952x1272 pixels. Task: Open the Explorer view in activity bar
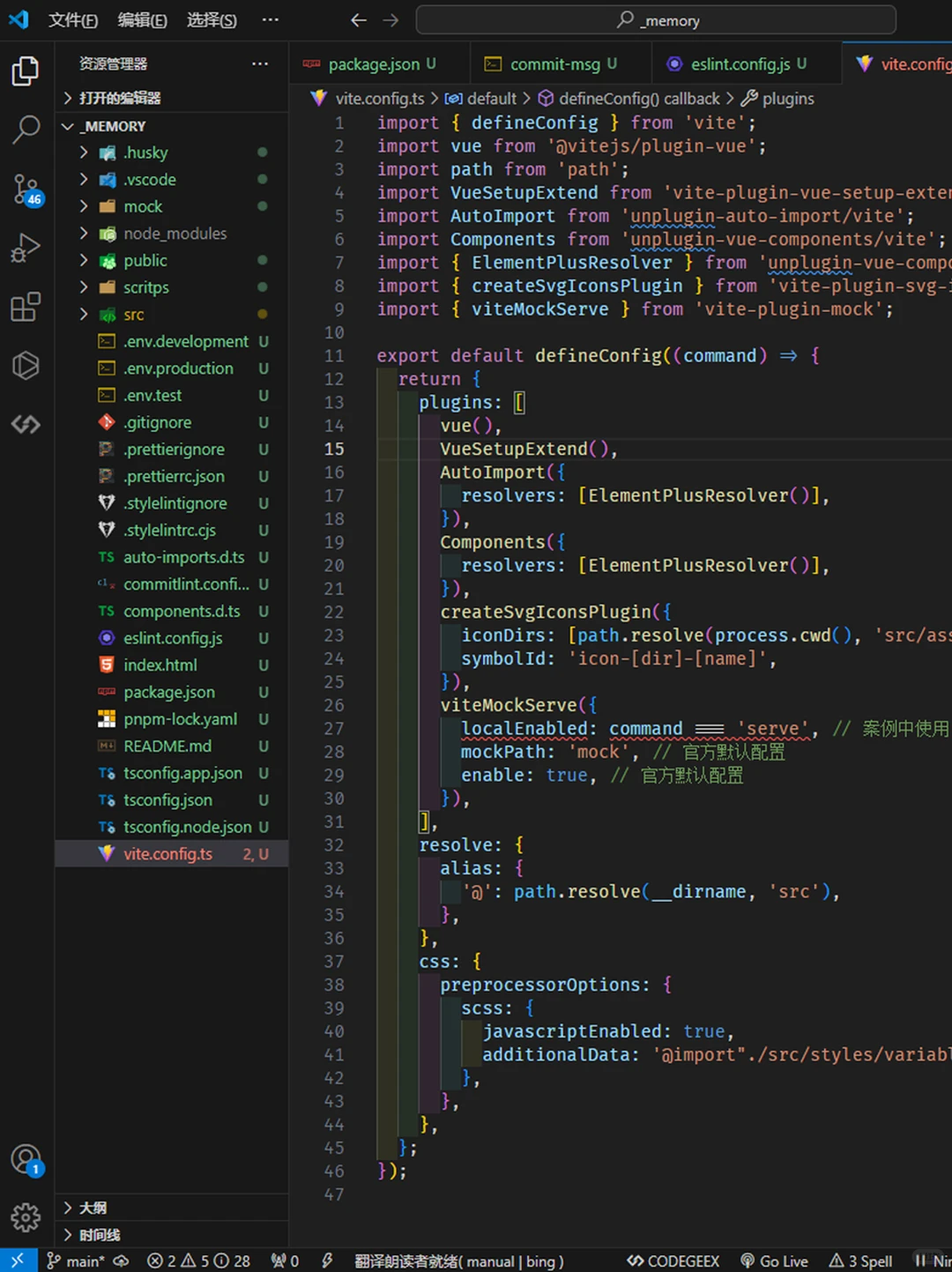[26, 71]
